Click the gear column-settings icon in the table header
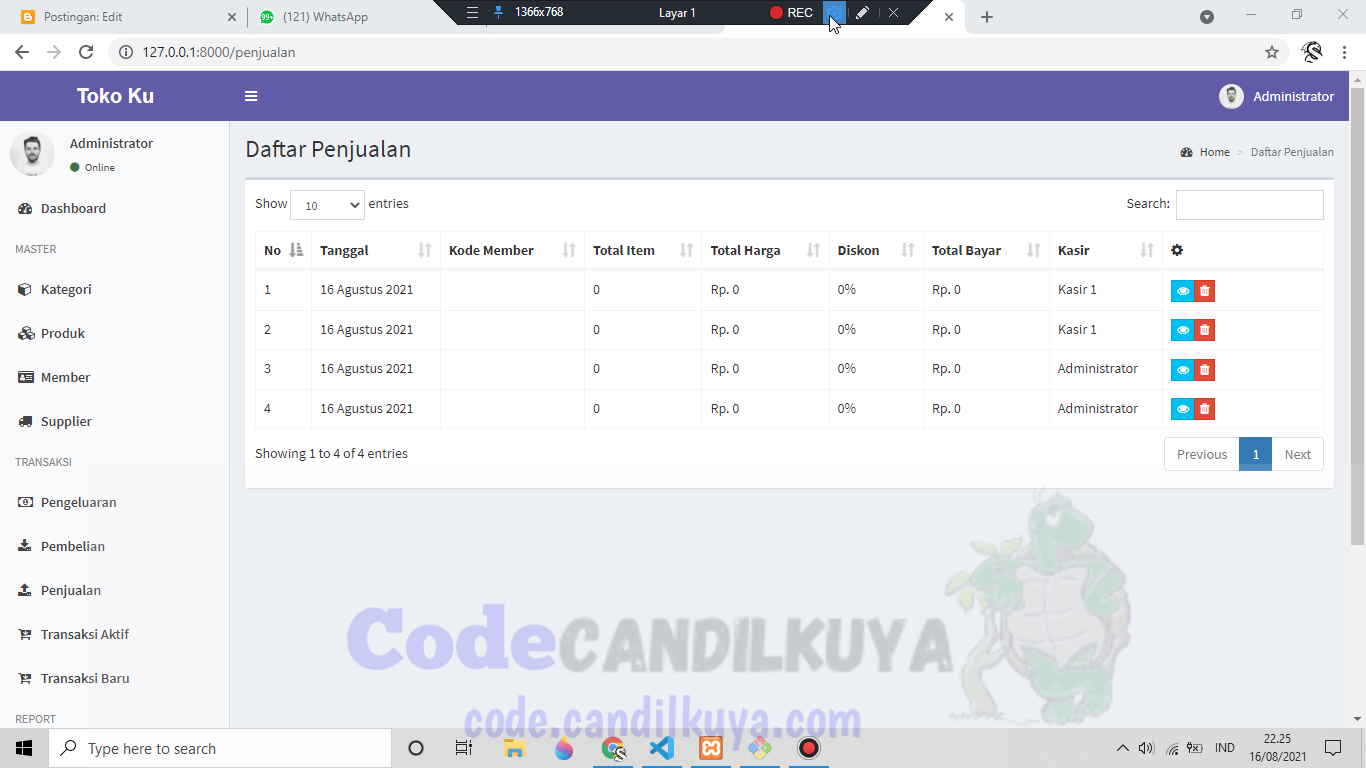Viewport: 1366px width, 768px height. click(x=1177, y=250)
